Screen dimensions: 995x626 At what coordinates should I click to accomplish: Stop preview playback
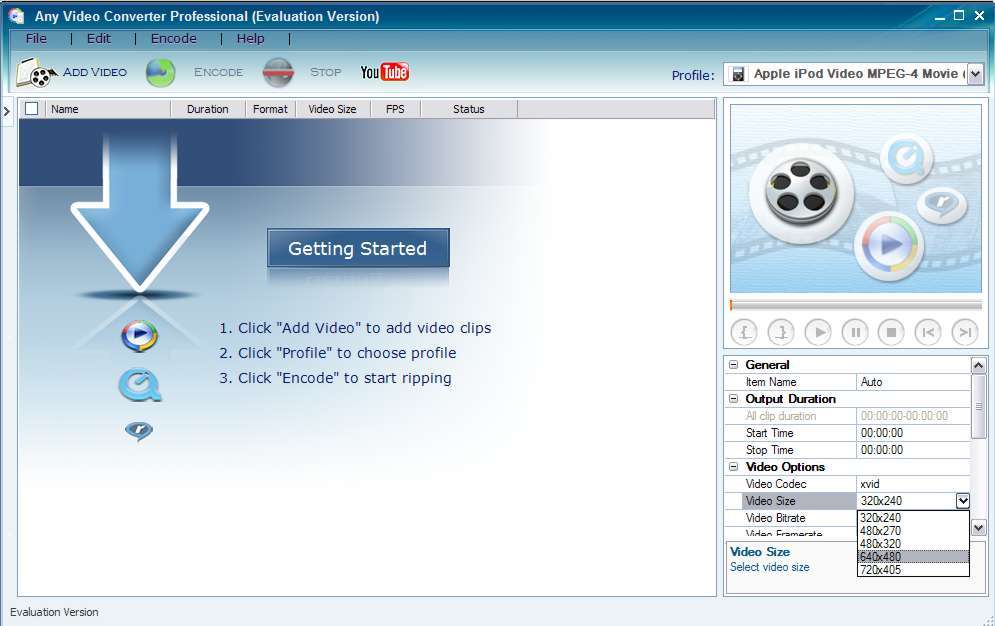890,332
